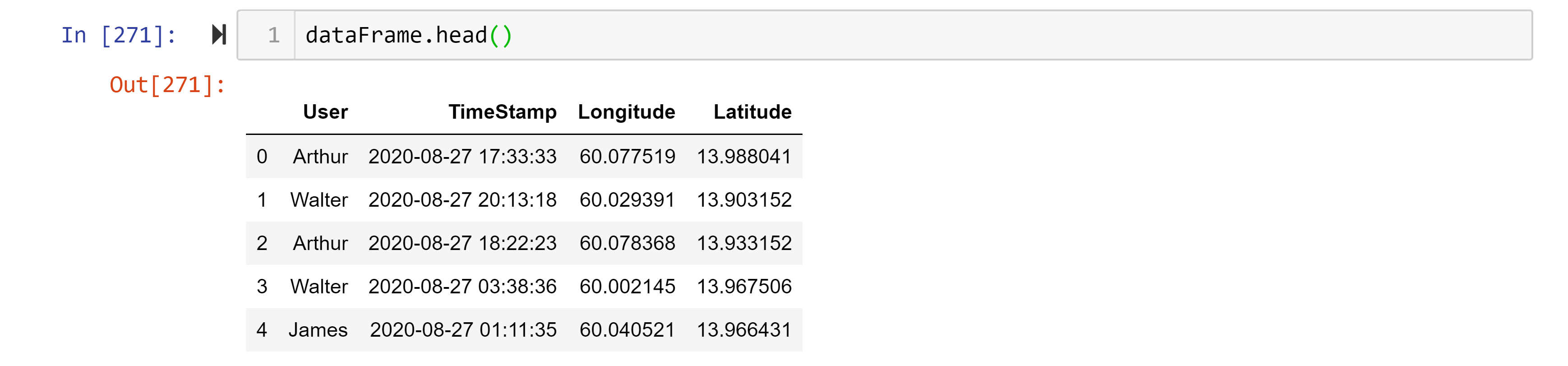Viewport: 1568px width, 366px height.
Task: Click longitude value 60.029391
Action: pos(627,200)
